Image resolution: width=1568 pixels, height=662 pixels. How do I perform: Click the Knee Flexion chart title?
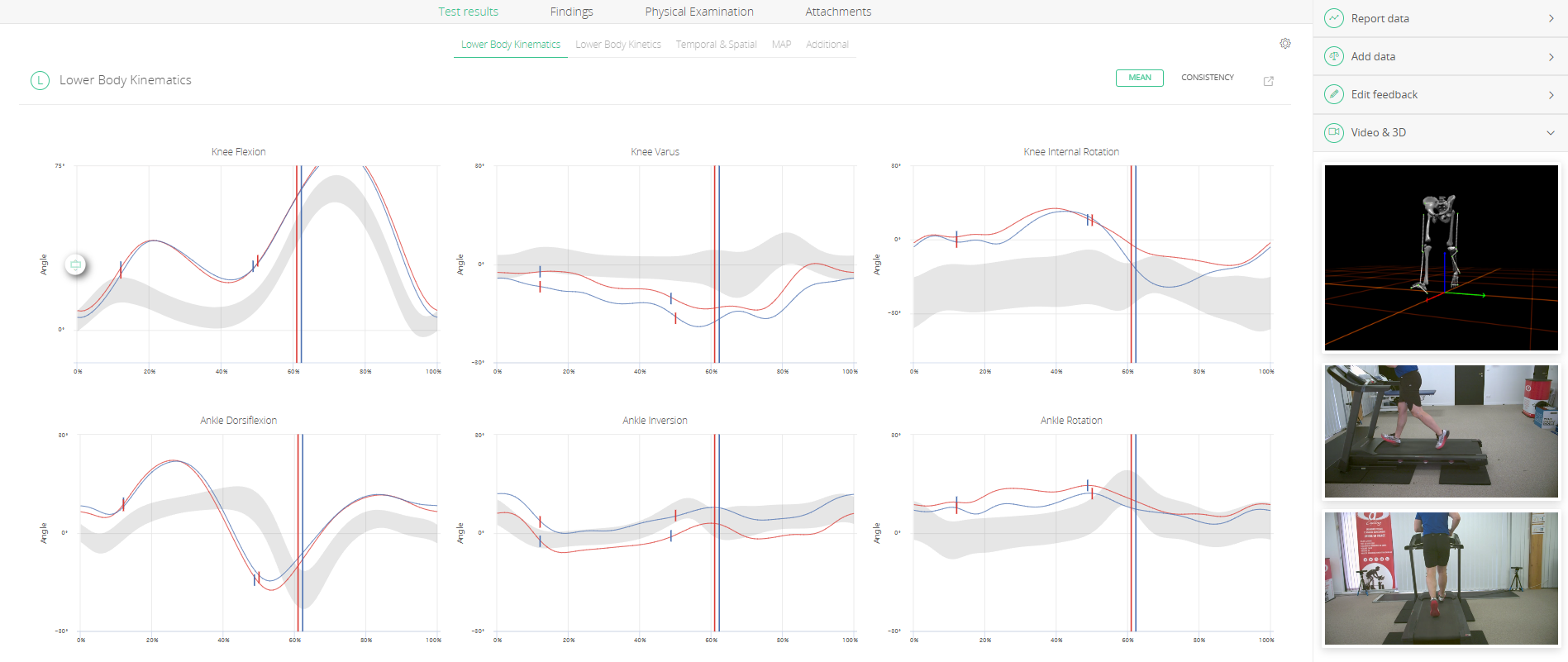[x=239, y=152]
